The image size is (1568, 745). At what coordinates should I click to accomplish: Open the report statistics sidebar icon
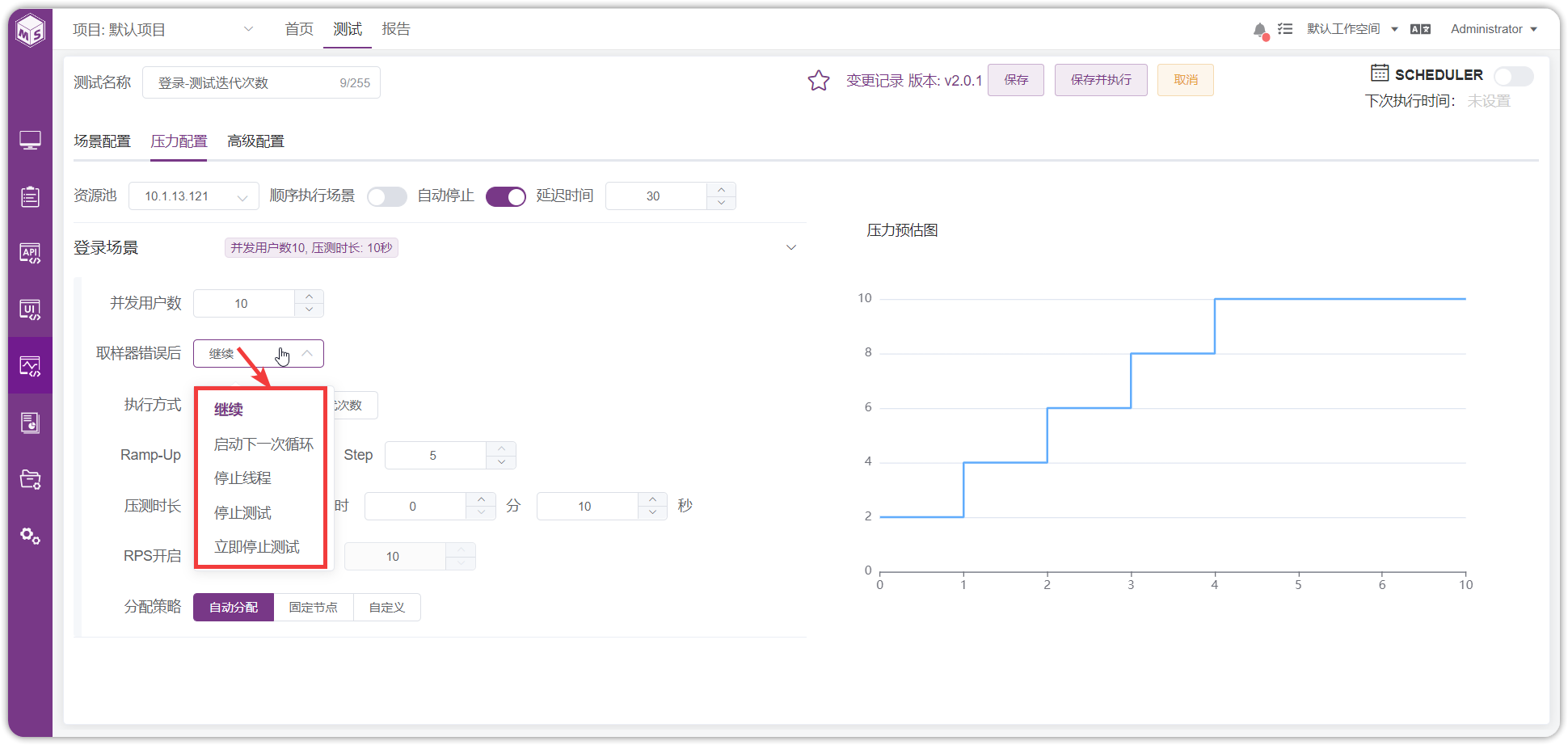[x=30, y=423]
